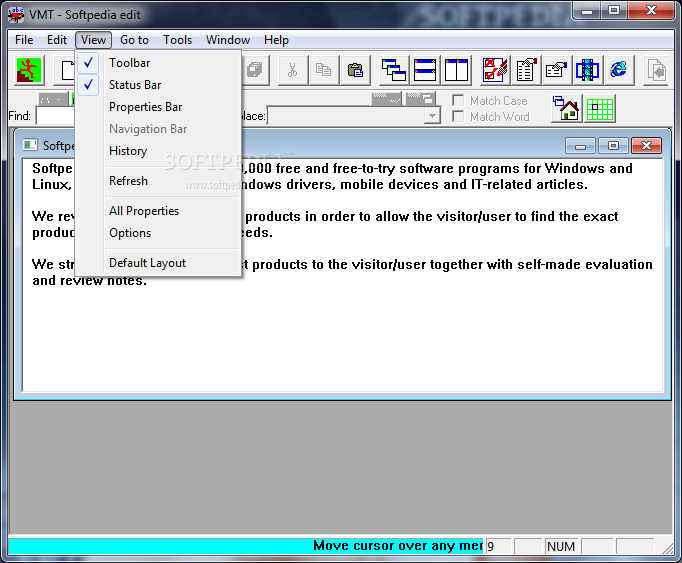Click the status bar cell showing 9

[x=498, y=546]
